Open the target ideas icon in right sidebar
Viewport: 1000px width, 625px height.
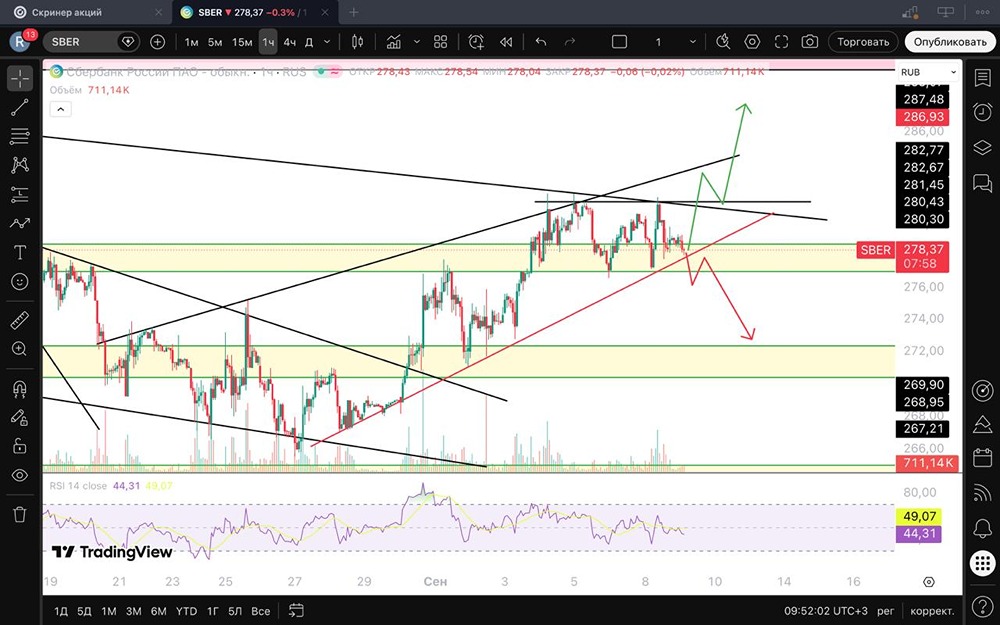tap(982, 390)
